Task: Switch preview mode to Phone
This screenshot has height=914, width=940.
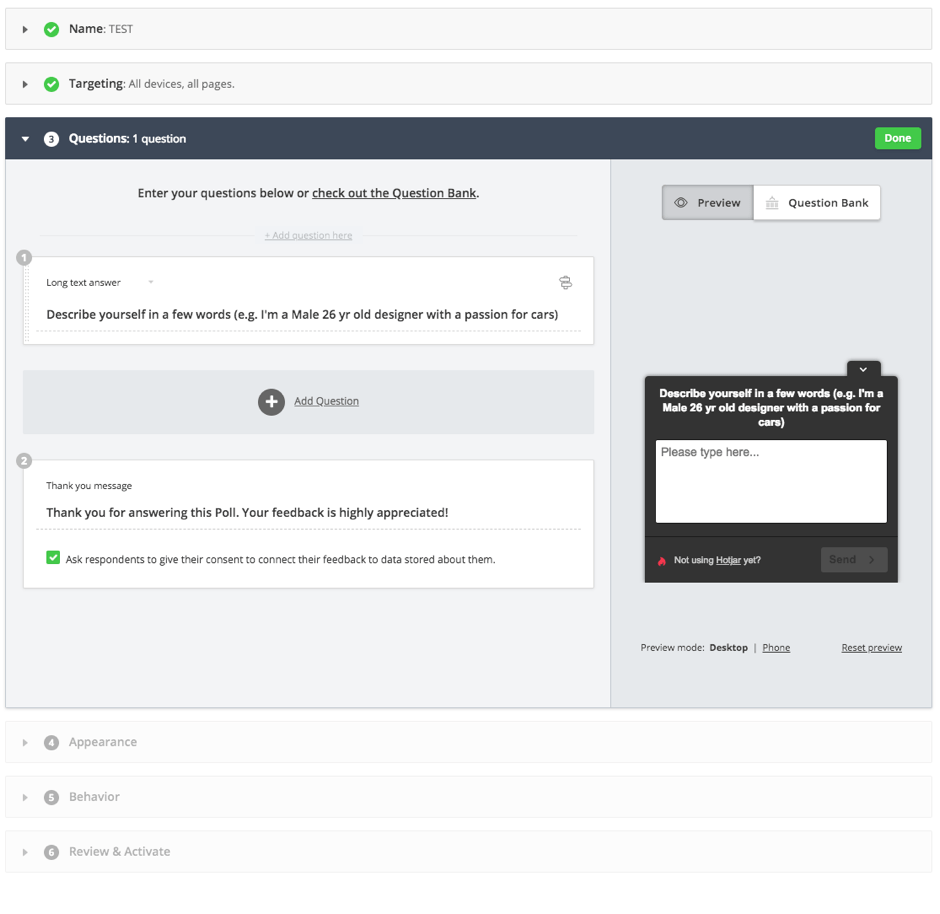Action: pos(776,648)
